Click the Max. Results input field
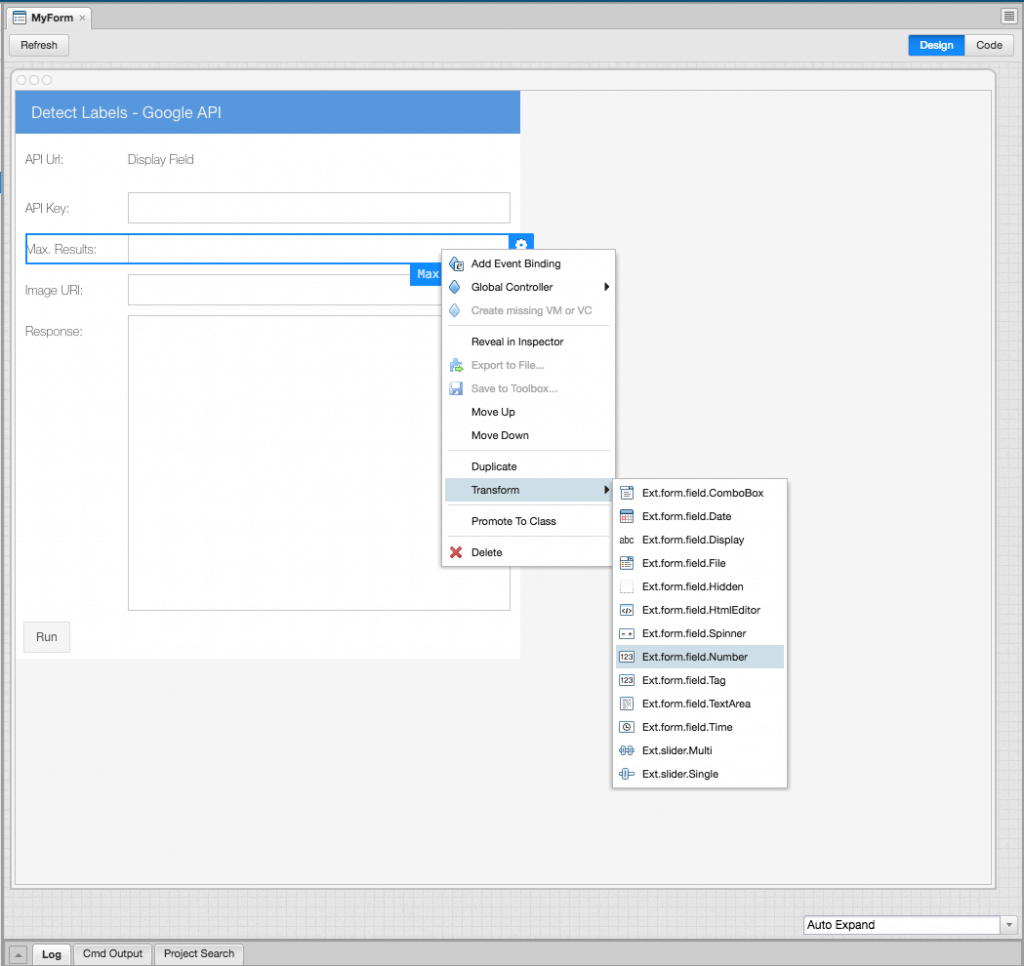Image resolution: width=1024 pixels, height=966 pixels. click(318, 249)
